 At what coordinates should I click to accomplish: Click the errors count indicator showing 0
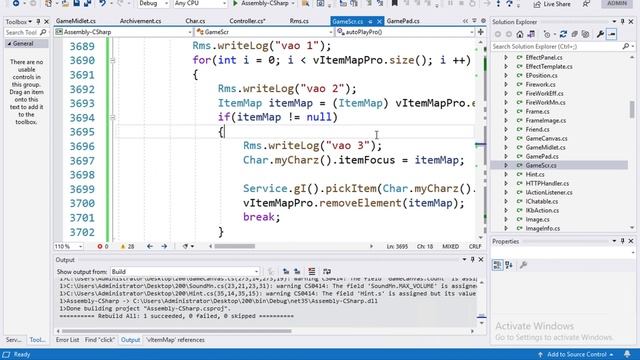[x=103, y=246]
